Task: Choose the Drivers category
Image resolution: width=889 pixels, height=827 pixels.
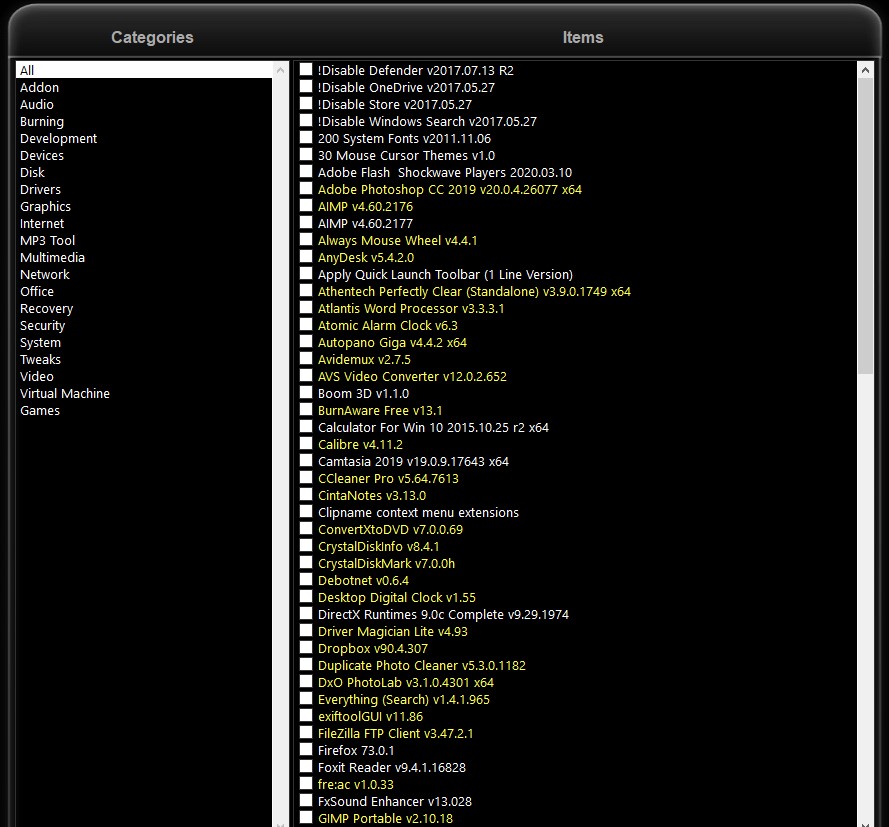Action: 144,189
